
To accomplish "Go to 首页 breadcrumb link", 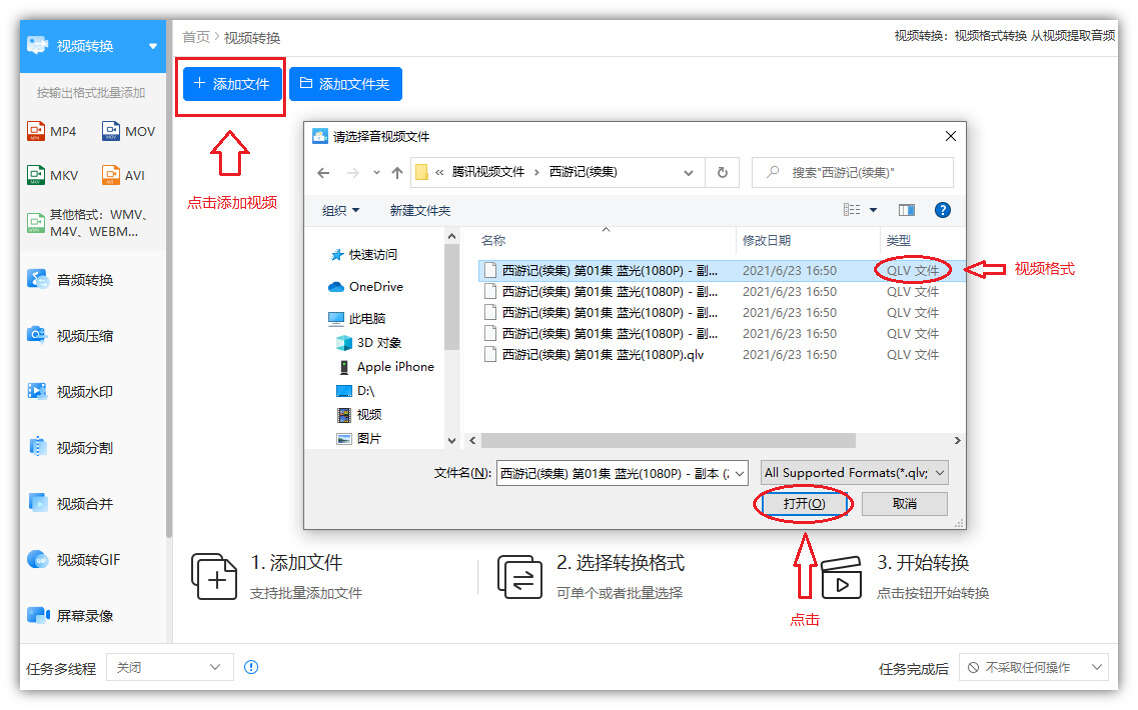I will coord(195,37).
